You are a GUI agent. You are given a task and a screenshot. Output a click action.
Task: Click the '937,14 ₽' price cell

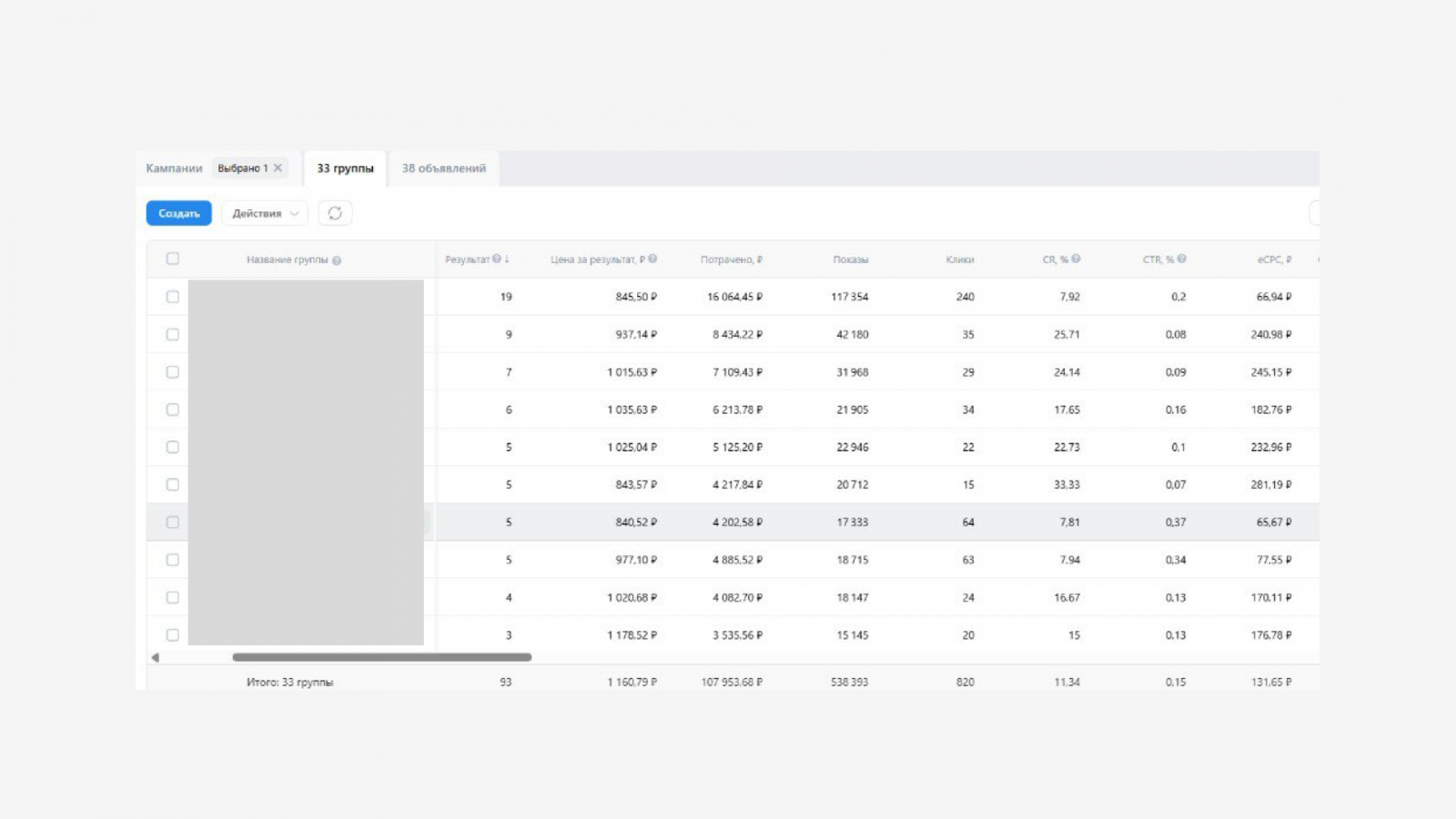pos(636,335)
